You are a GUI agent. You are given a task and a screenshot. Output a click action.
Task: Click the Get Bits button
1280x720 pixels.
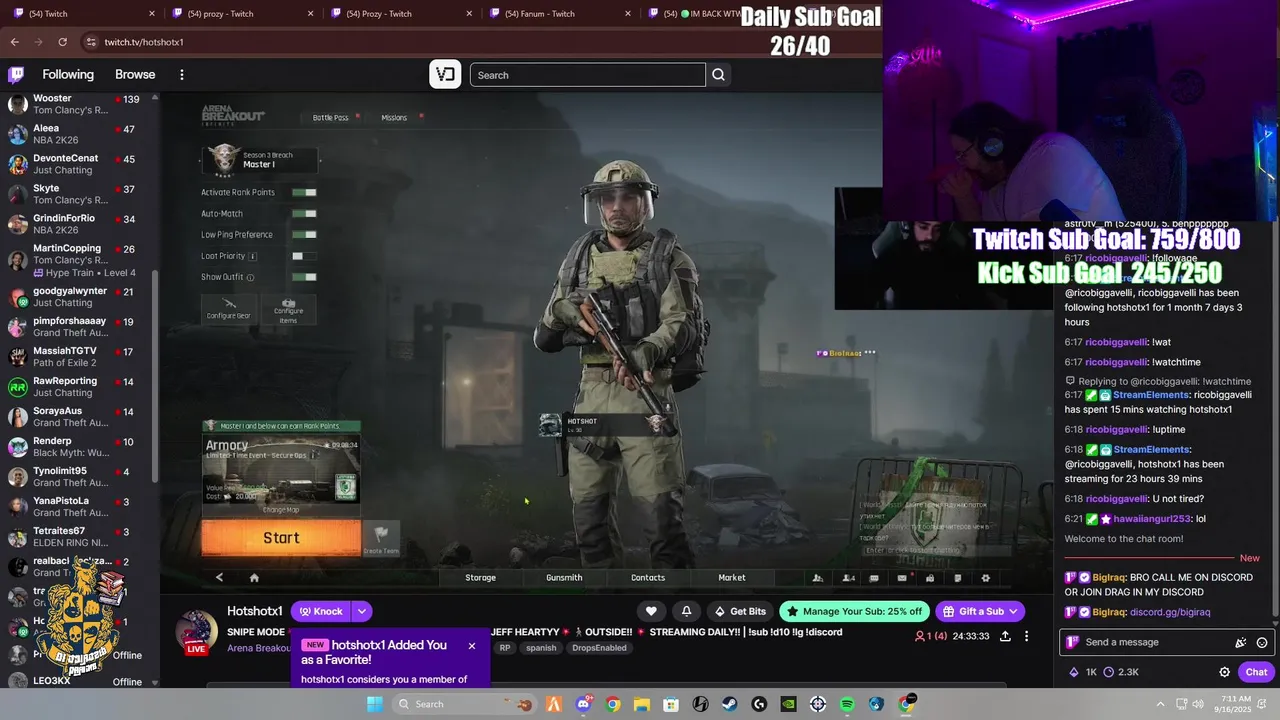click(x=740, y=611)
